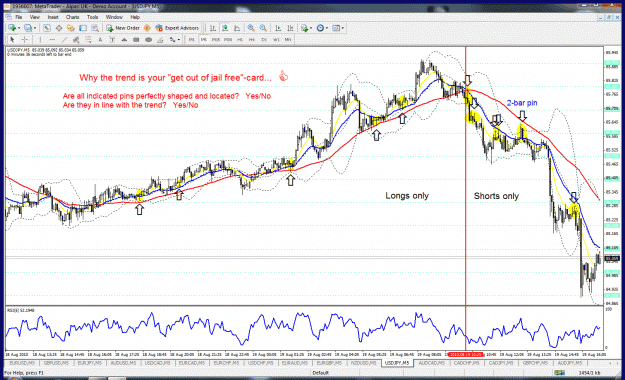Select the Vertical Line tool
The image size is (625, 380).
tap(40, 39)
